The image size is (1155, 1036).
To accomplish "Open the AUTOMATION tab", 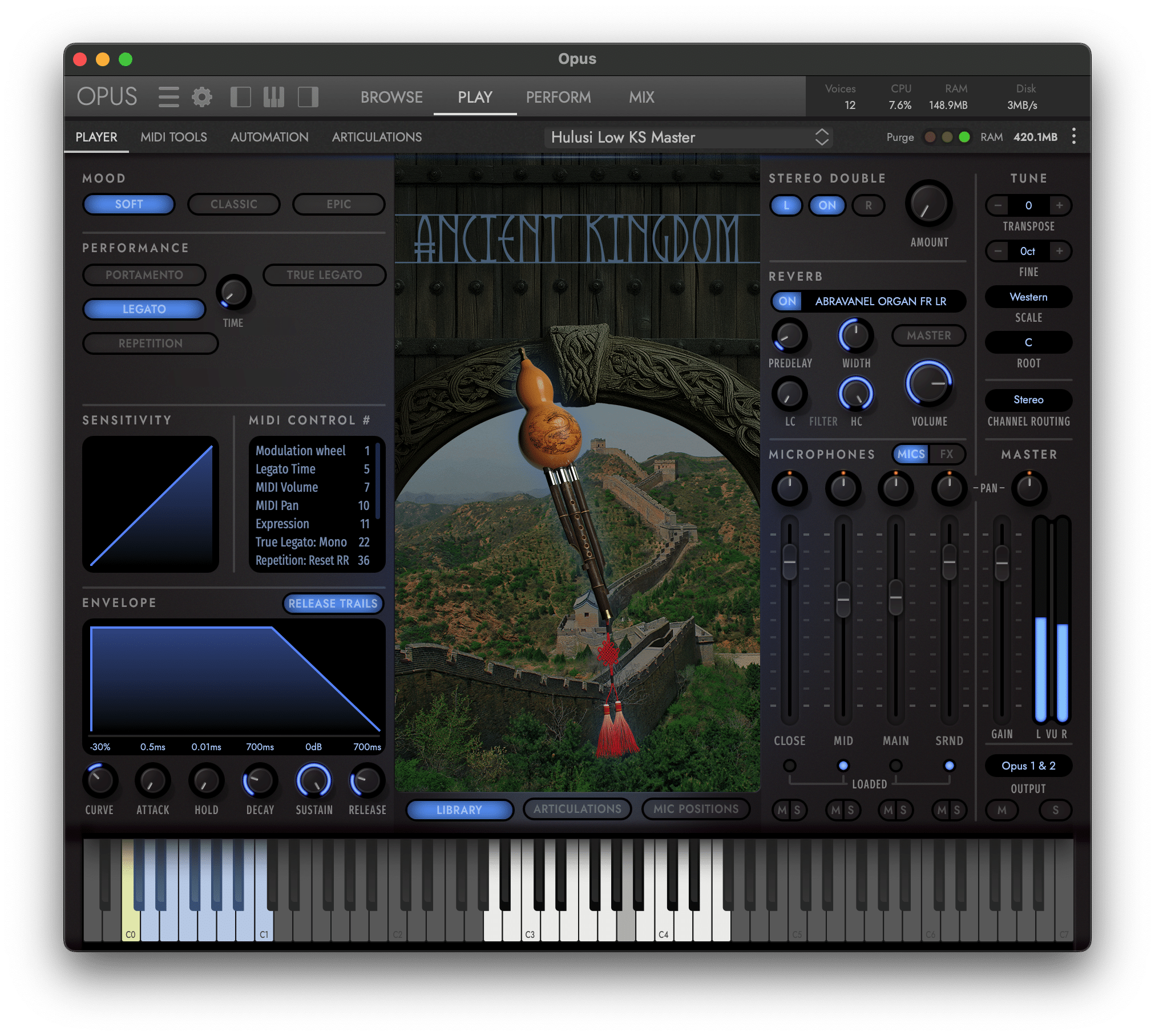I will (269, 137).
